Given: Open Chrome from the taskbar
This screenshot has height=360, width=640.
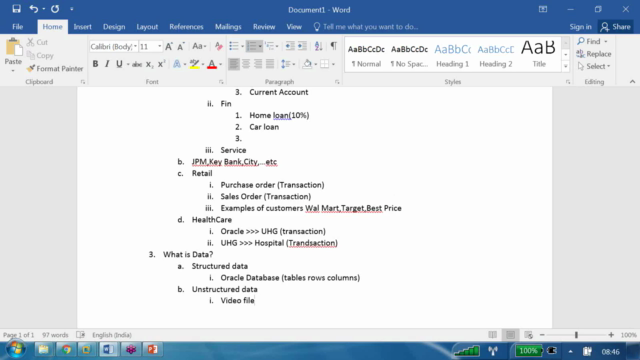Looking at the screenshot, I should pyautogui.click(x=66, y=350).
